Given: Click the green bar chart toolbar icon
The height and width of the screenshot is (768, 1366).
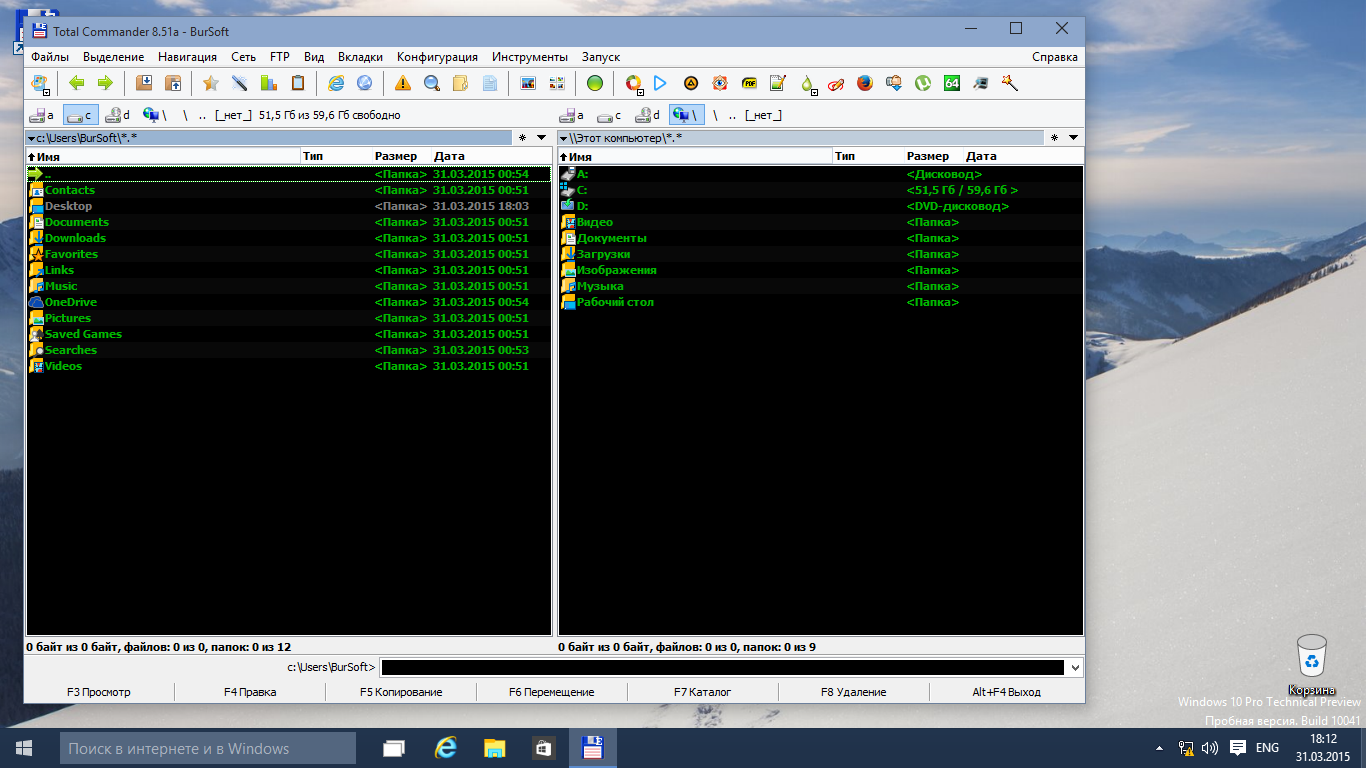Looking at the screenshot, I should click(269, 83).
